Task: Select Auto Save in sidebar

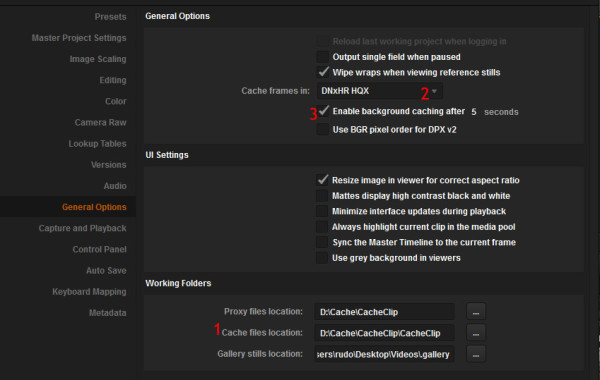Action: (x=106, y=271)
